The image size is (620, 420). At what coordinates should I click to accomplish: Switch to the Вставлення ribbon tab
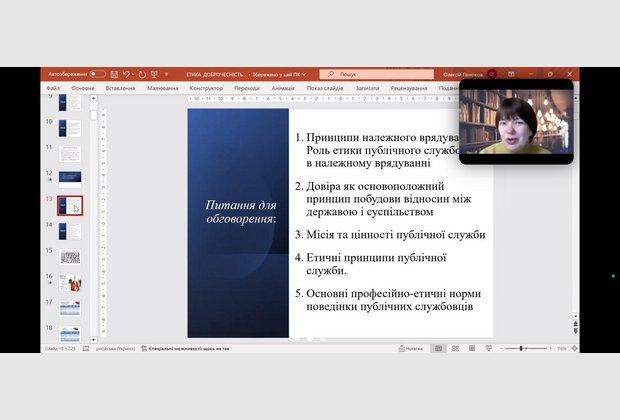[x=120, y=88]
